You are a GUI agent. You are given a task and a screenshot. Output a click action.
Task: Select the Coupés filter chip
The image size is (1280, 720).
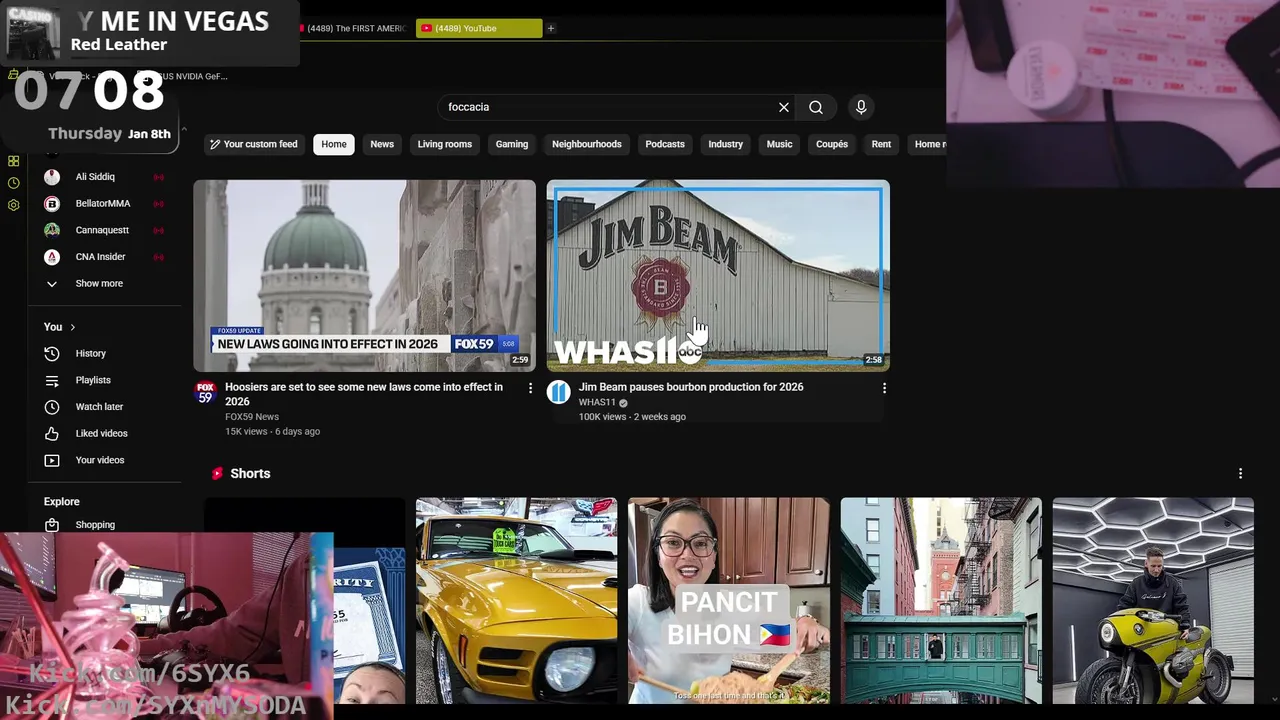tap(832, 144)
